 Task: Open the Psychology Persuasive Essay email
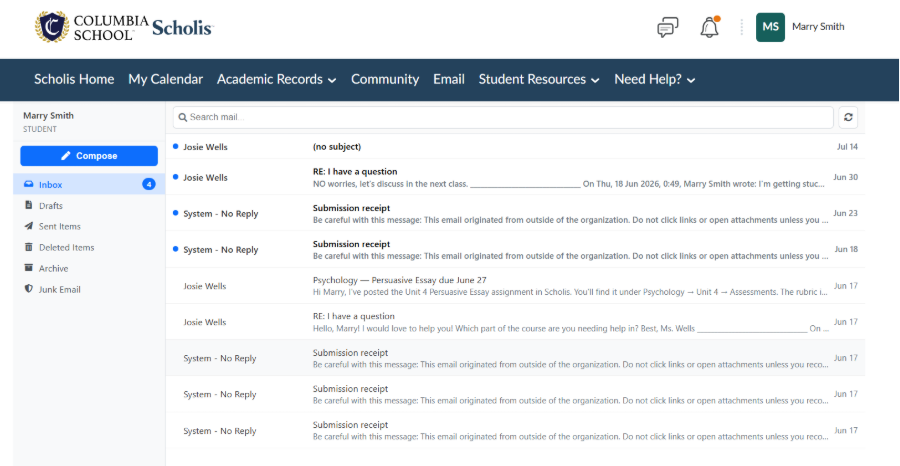point(515,286)
